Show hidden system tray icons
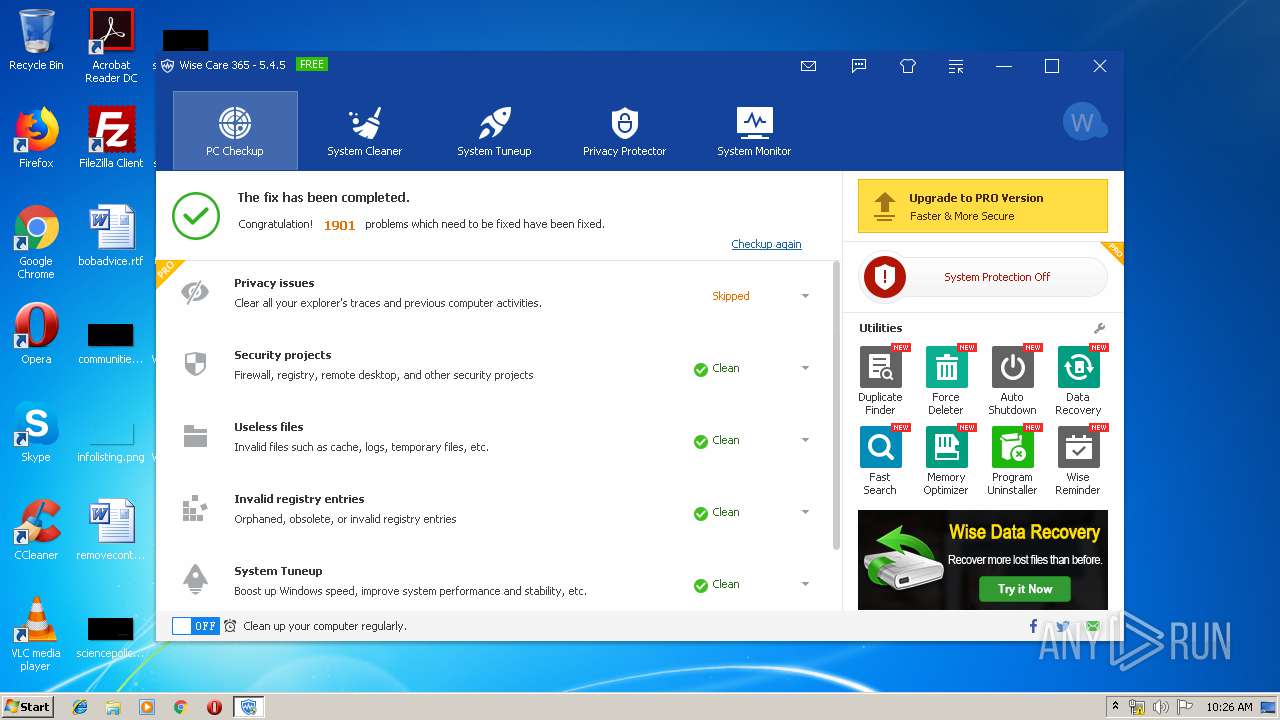The width and height of the screenshot is (1280, 720). pyautogui.click(x=1115, y=706)
